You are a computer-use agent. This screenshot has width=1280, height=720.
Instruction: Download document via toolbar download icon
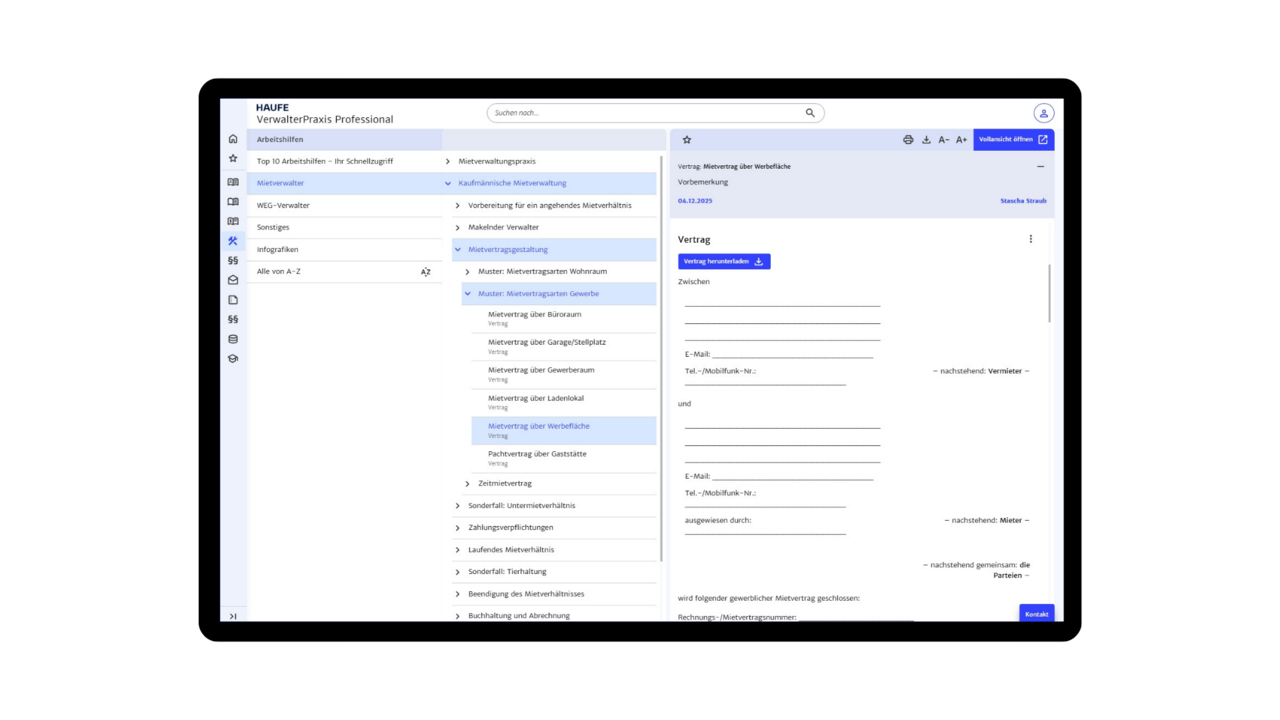coord(926,140)
